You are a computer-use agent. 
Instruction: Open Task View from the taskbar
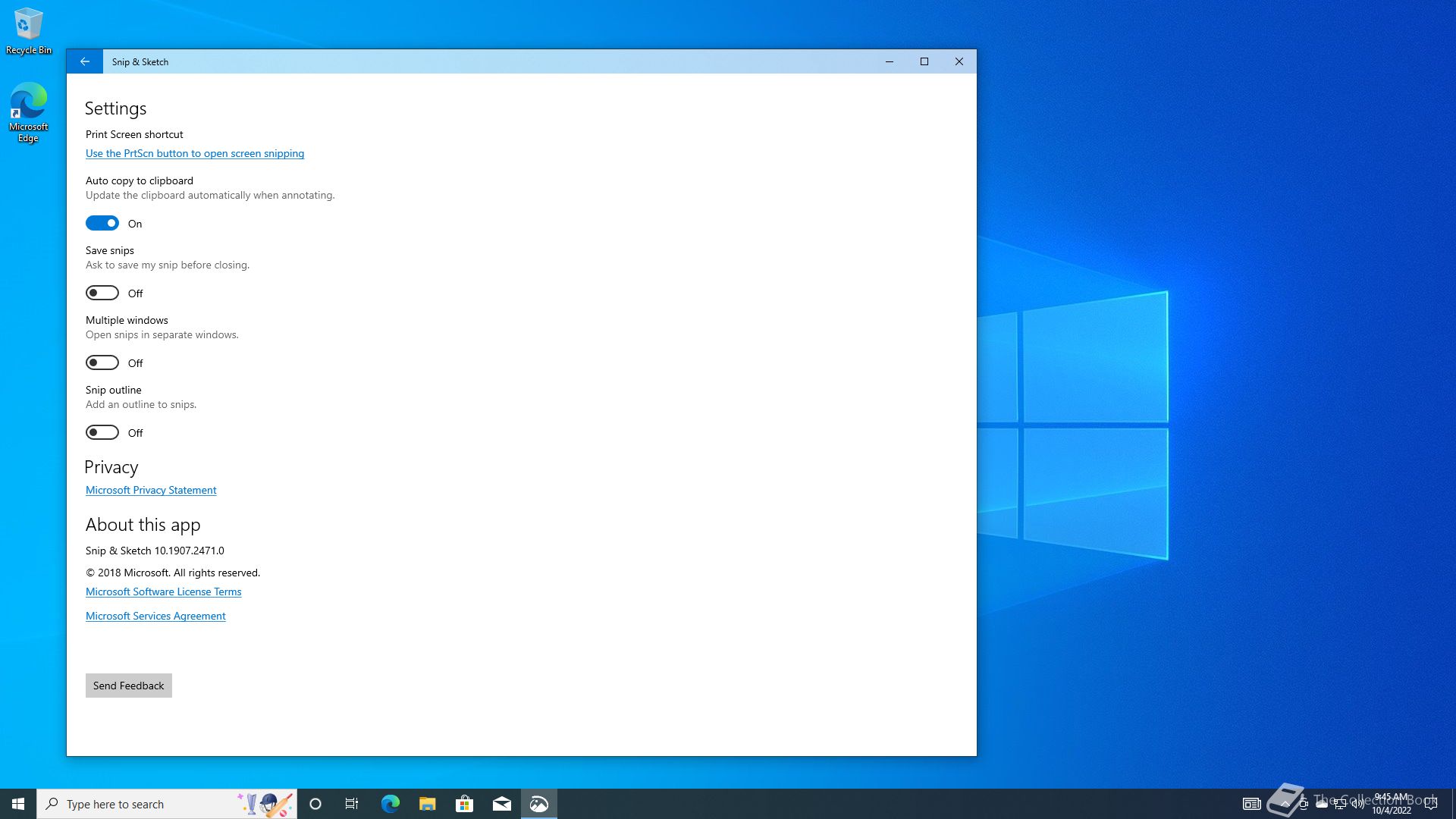pyautogui.click(x=352, y=804)
